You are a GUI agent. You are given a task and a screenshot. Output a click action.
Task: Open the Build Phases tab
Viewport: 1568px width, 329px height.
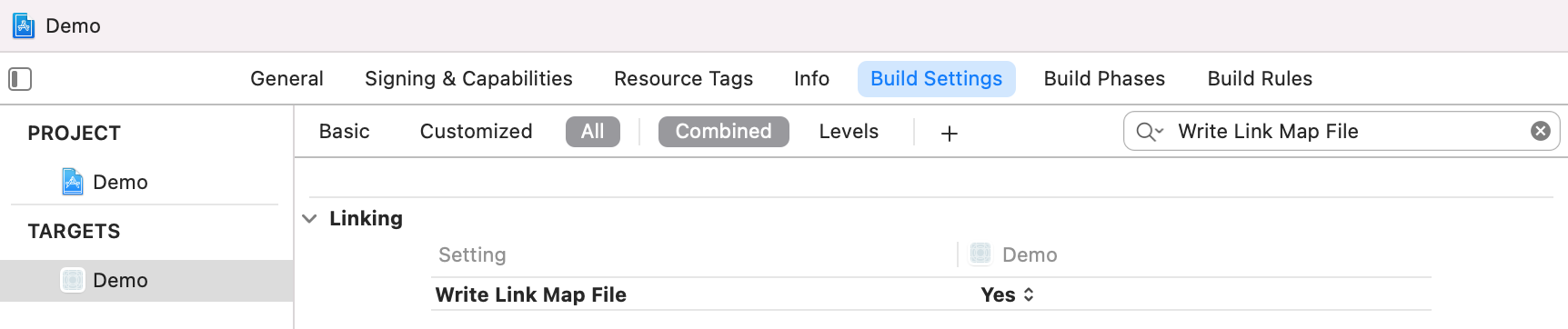[1104, 79]
